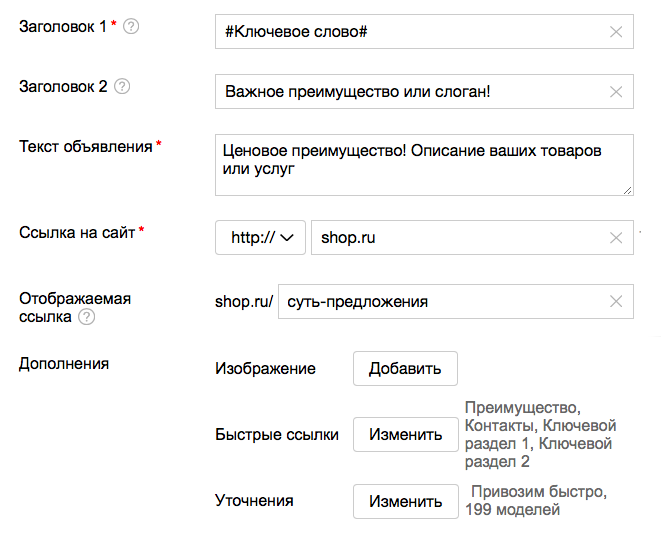Click the shop.ru/ prefix text
The image size is (661, 544).
point(244,302)
